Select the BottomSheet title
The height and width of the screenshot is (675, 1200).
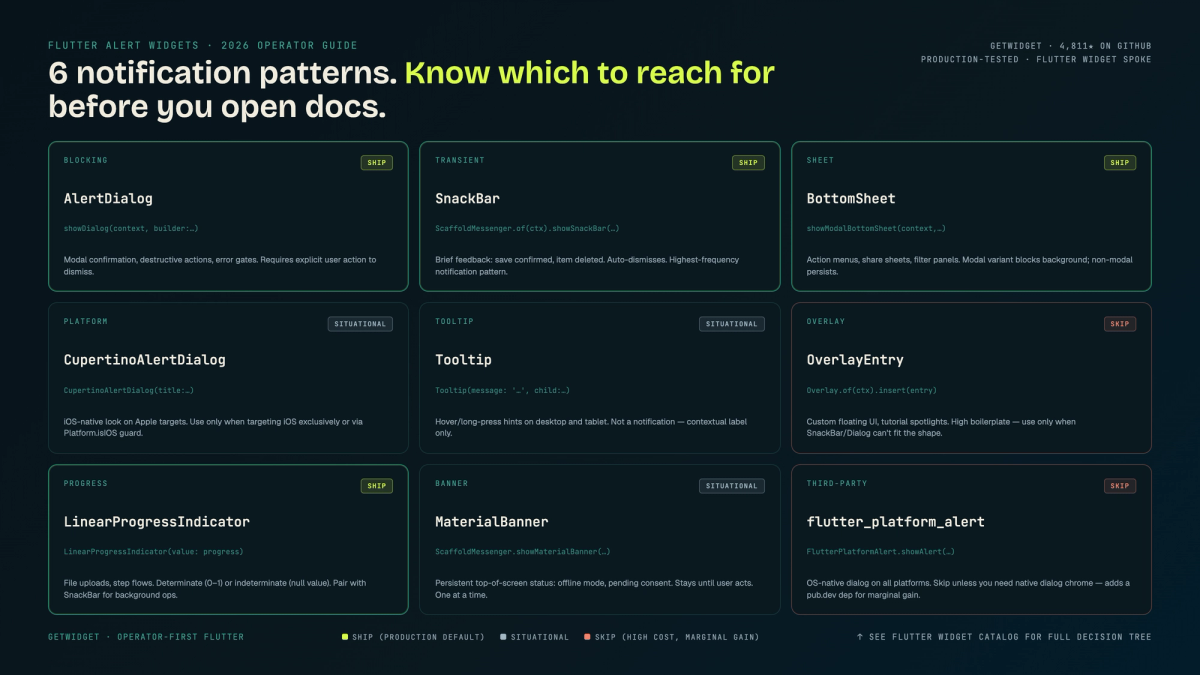851,198
